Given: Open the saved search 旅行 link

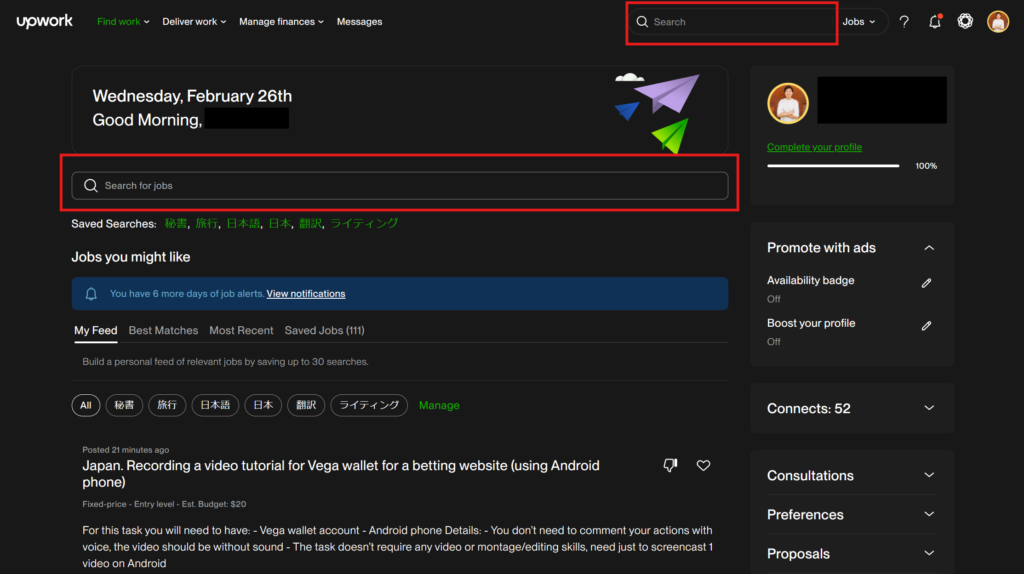Looking at the screenshot, I should [206, 223].
